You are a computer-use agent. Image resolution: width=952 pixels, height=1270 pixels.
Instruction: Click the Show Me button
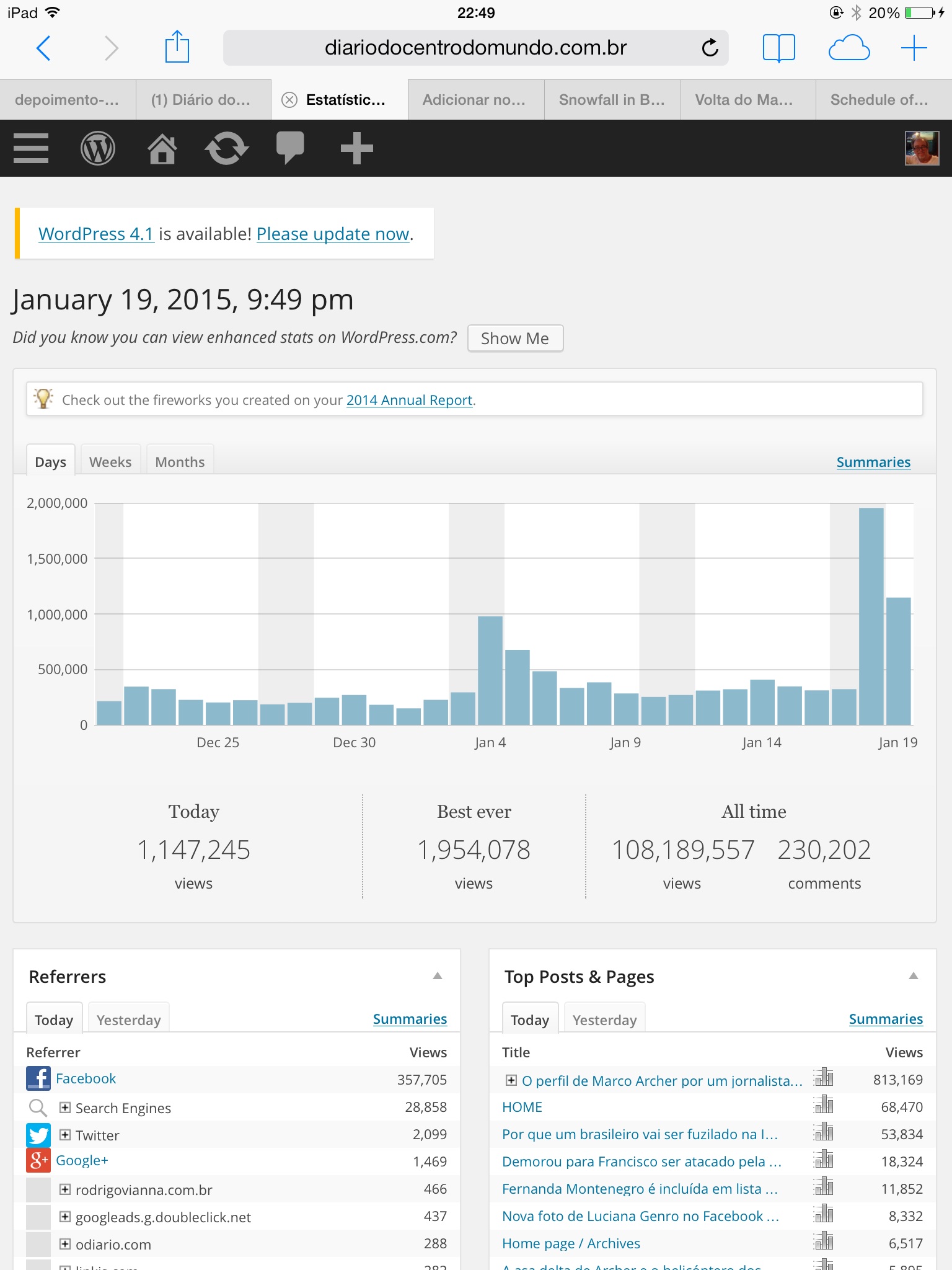pos(515,339)
